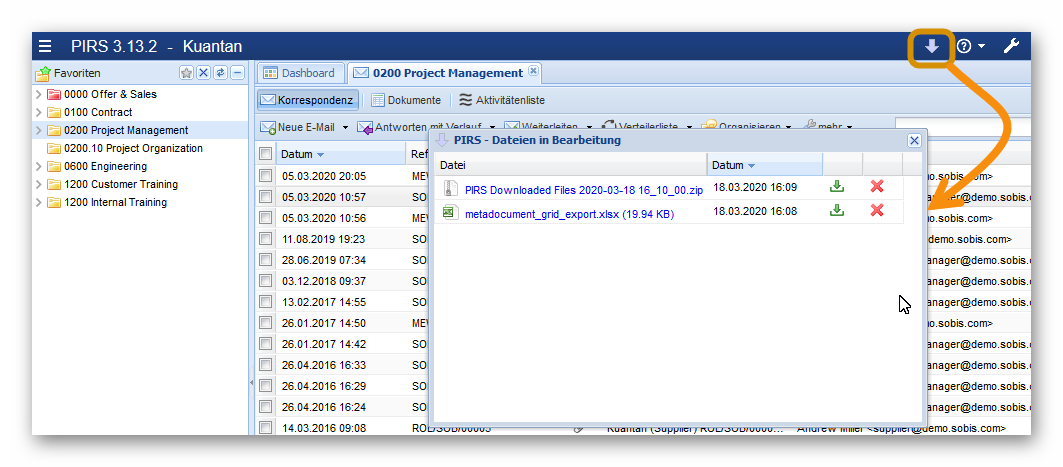Click the Neue E-Mail button
The height and width of the screenshot is (467, 1063).
[x=297, y=127]
